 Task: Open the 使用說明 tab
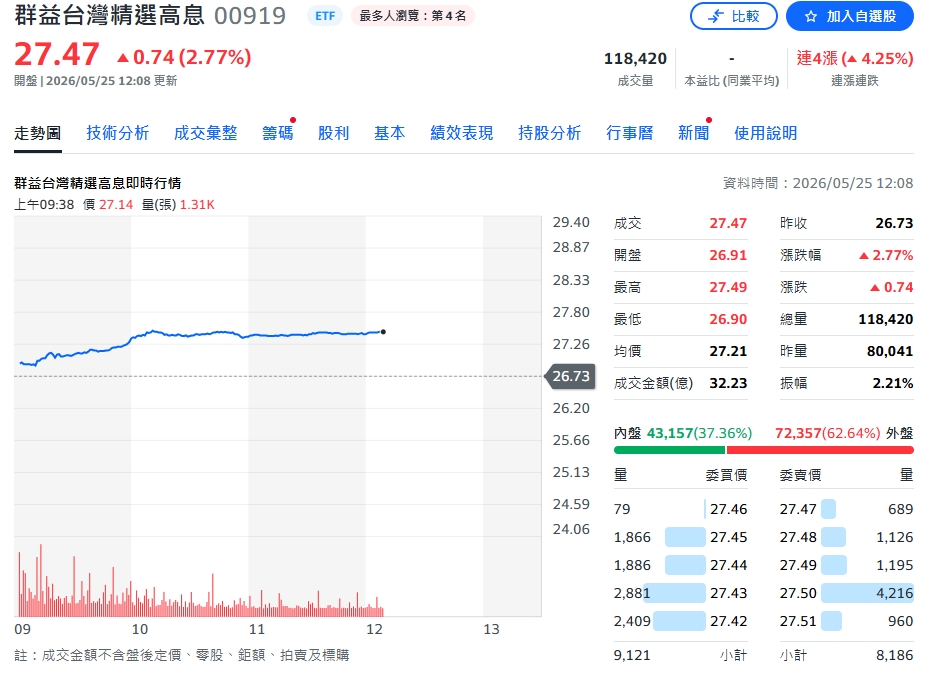[765, 133]
